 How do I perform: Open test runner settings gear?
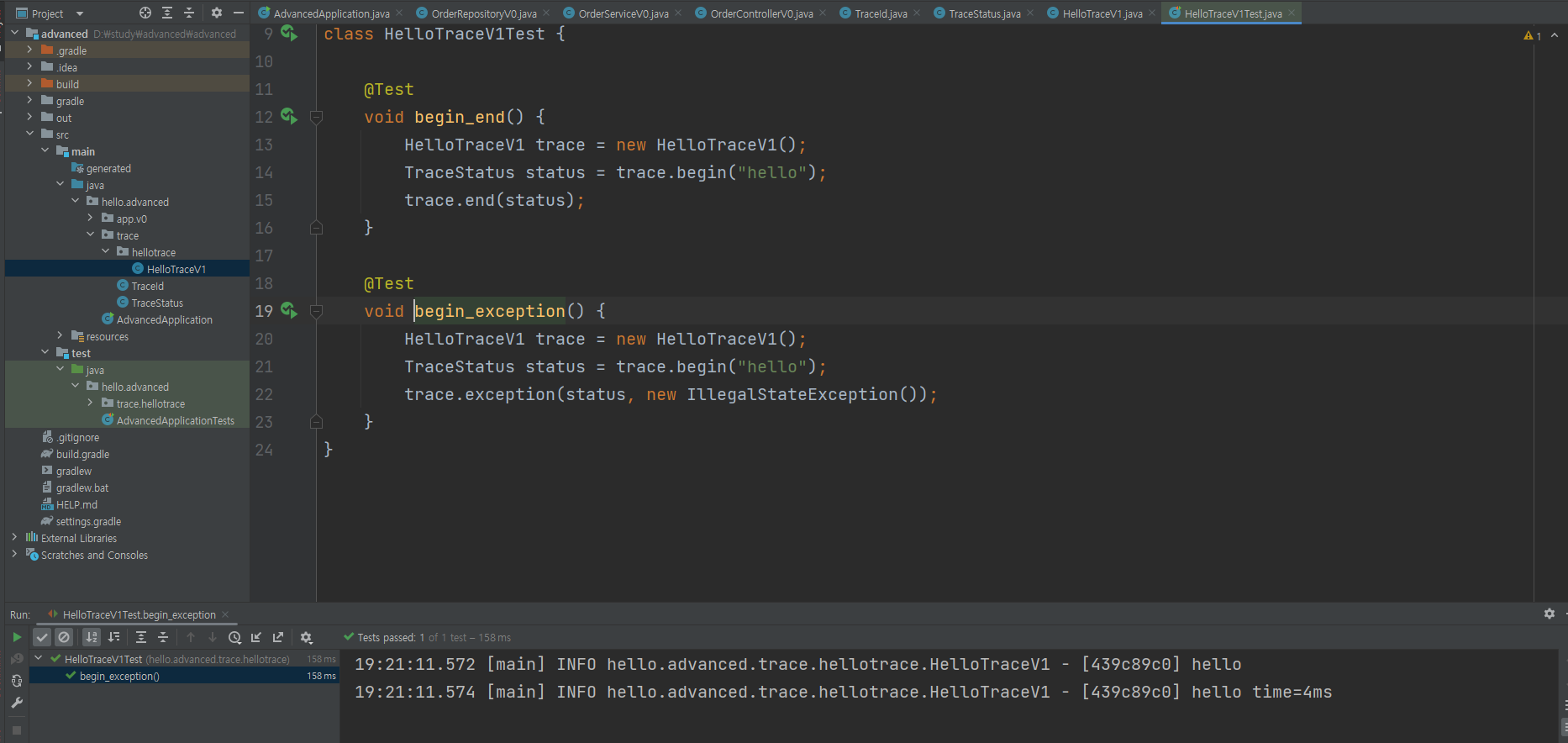coord(307,637)
